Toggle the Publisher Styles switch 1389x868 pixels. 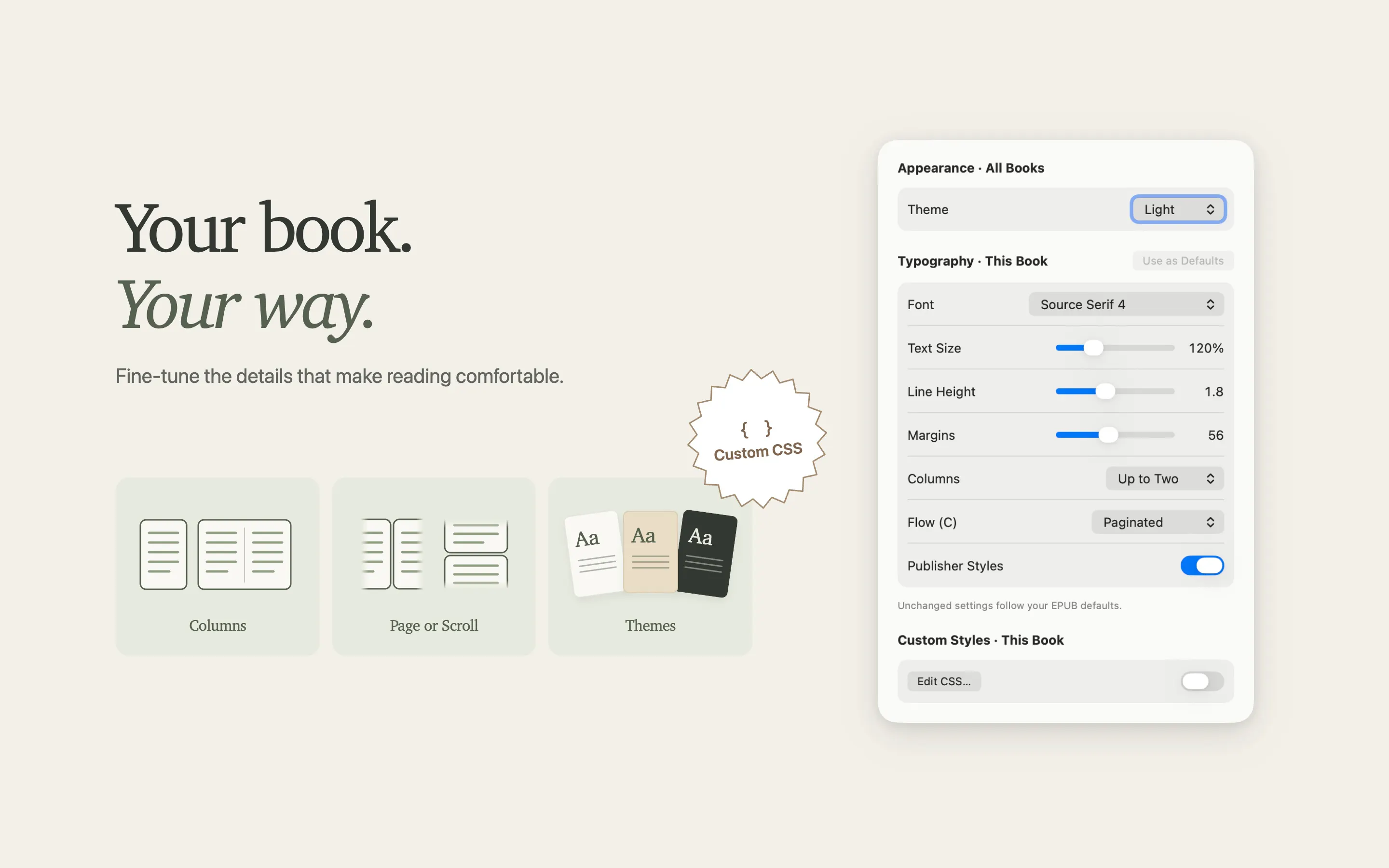coord(1202,566)
